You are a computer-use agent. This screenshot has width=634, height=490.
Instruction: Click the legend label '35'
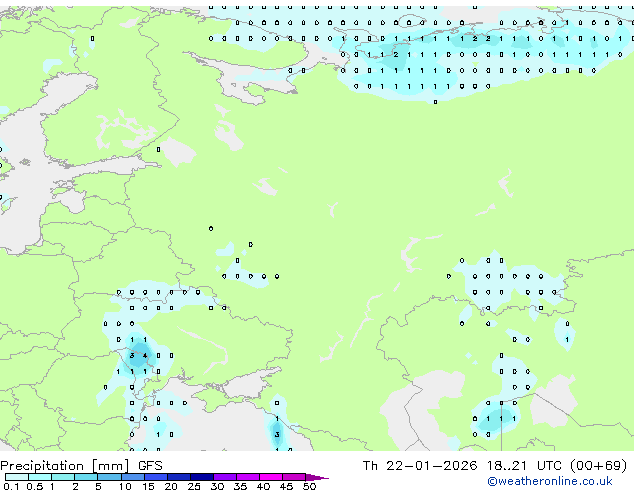(x=240, y=486)
